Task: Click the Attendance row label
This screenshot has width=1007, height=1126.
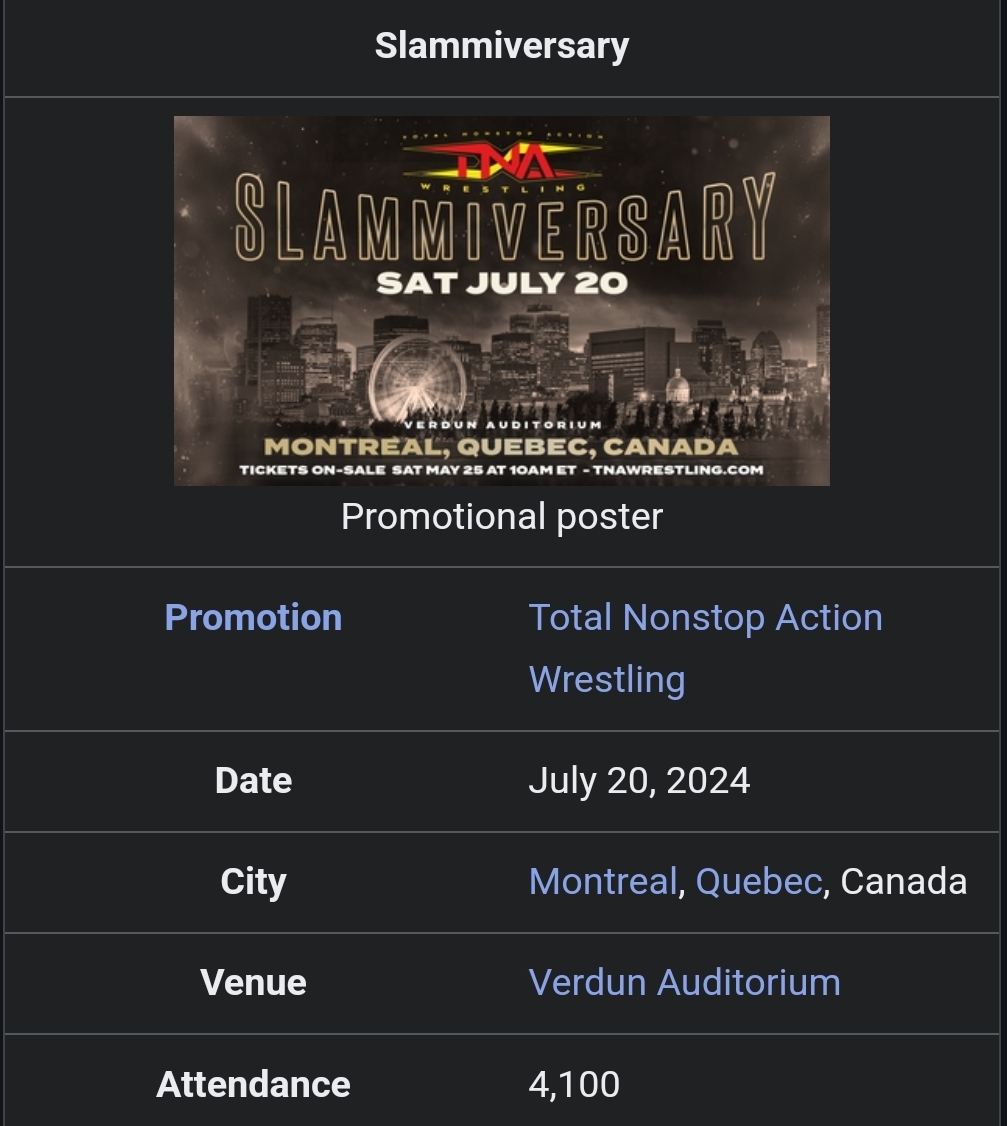Action: coord(253,1084)
